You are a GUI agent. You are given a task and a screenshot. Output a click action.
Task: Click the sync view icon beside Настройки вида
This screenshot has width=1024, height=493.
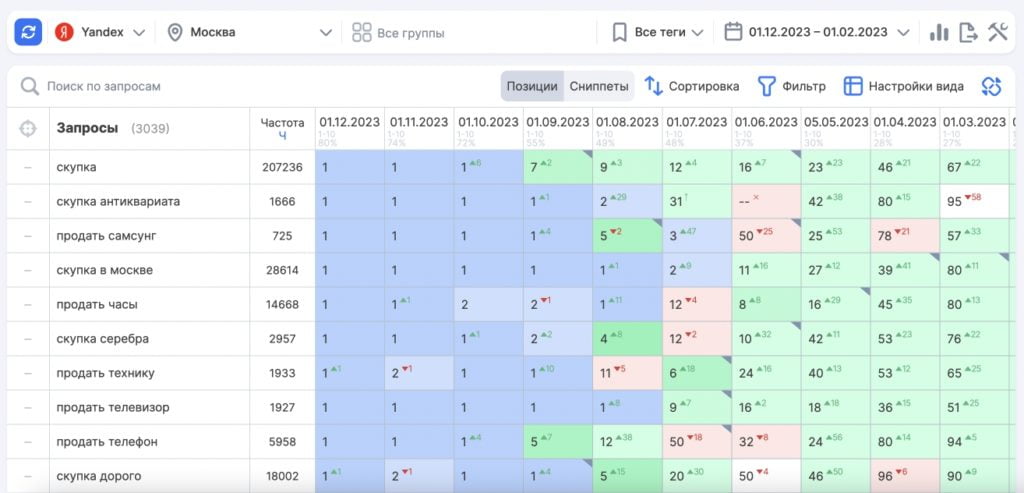click(991, 86)
